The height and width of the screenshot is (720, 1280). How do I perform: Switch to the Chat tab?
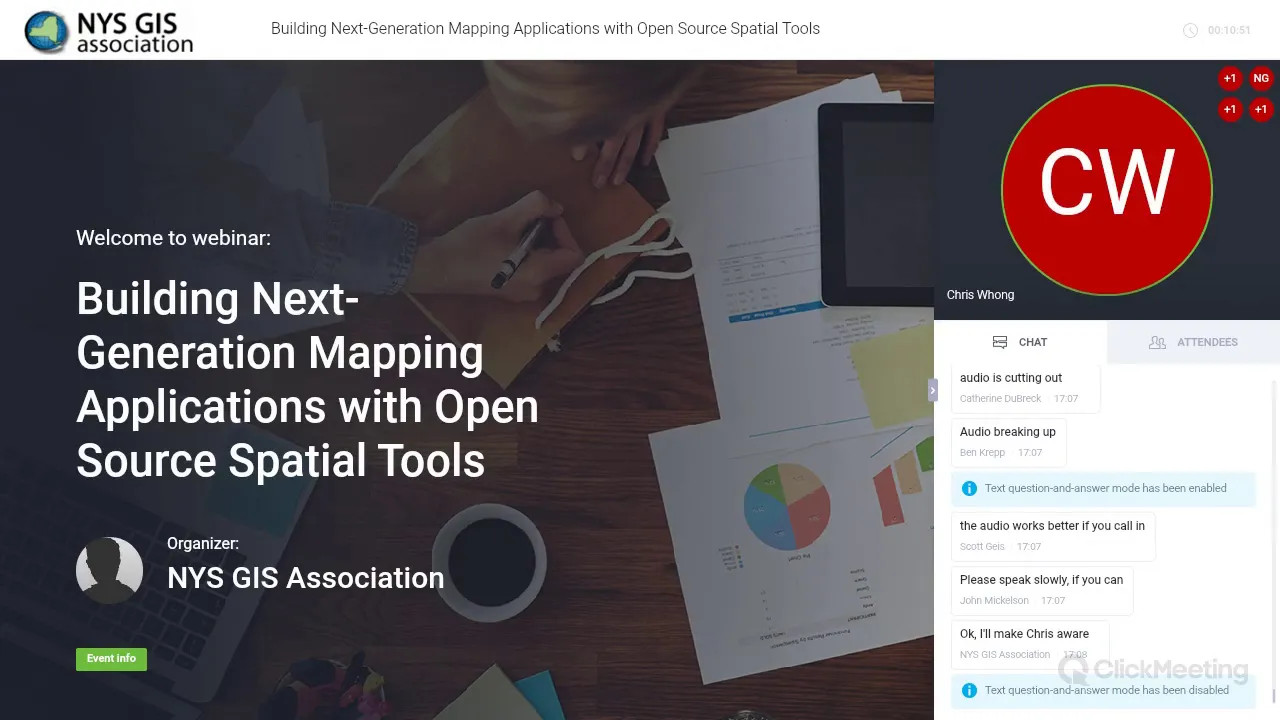(x=1020, y=342)
